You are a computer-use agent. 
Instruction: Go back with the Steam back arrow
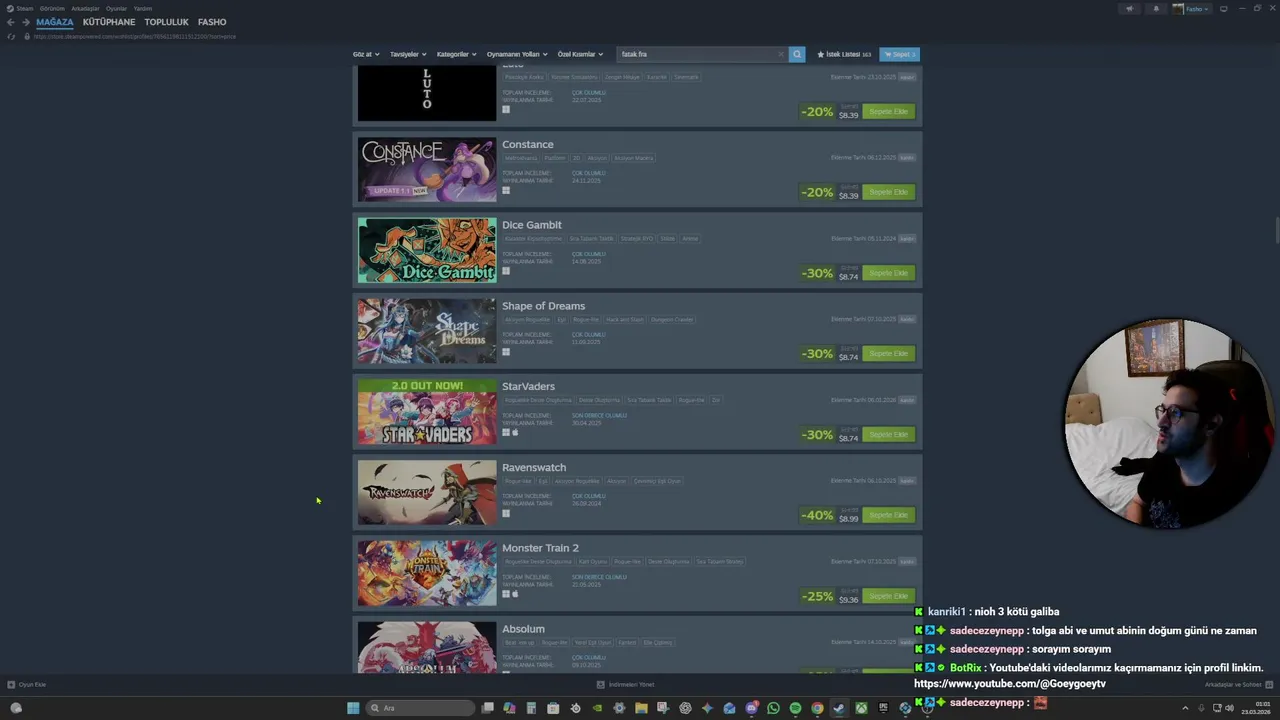click(11, 22)
